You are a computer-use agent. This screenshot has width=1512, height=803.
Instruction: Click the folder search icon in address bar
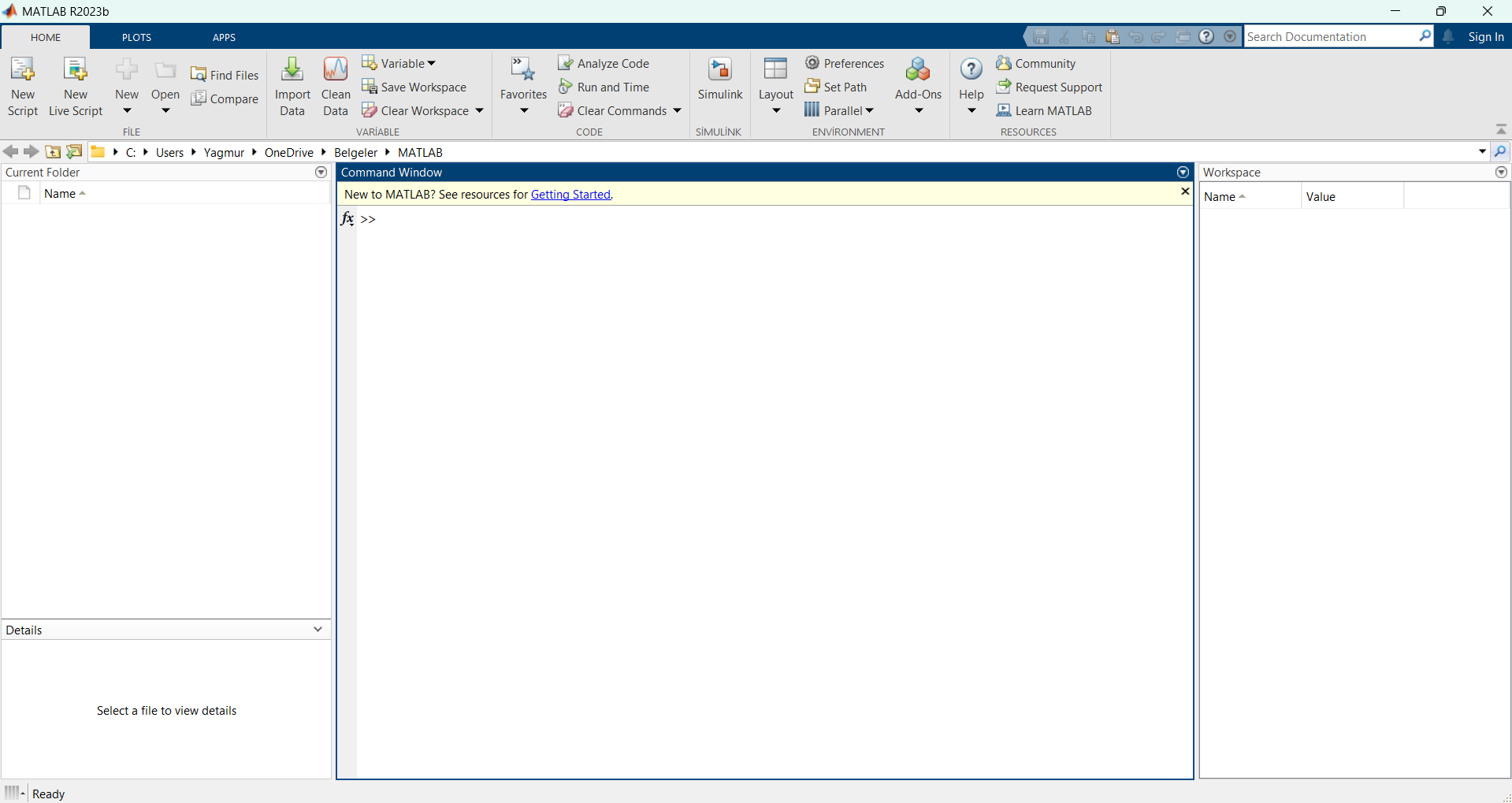coord(1500,151)
